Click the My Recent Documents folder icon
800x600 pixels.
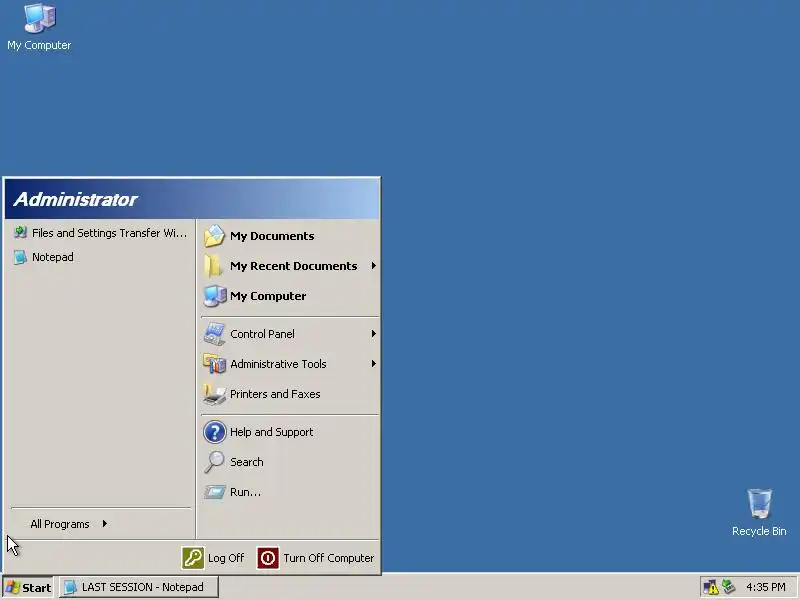click(213, 266)
